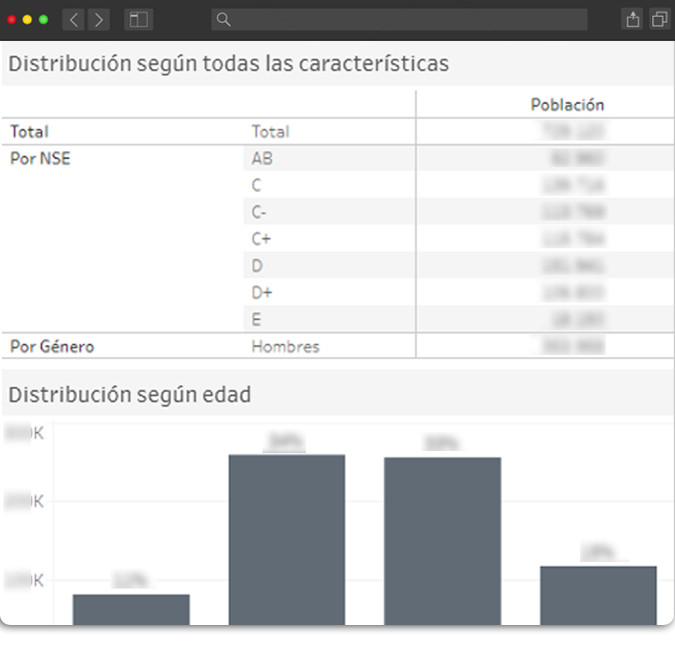Select the rightmost bar in age chart

tap(598, 595)
